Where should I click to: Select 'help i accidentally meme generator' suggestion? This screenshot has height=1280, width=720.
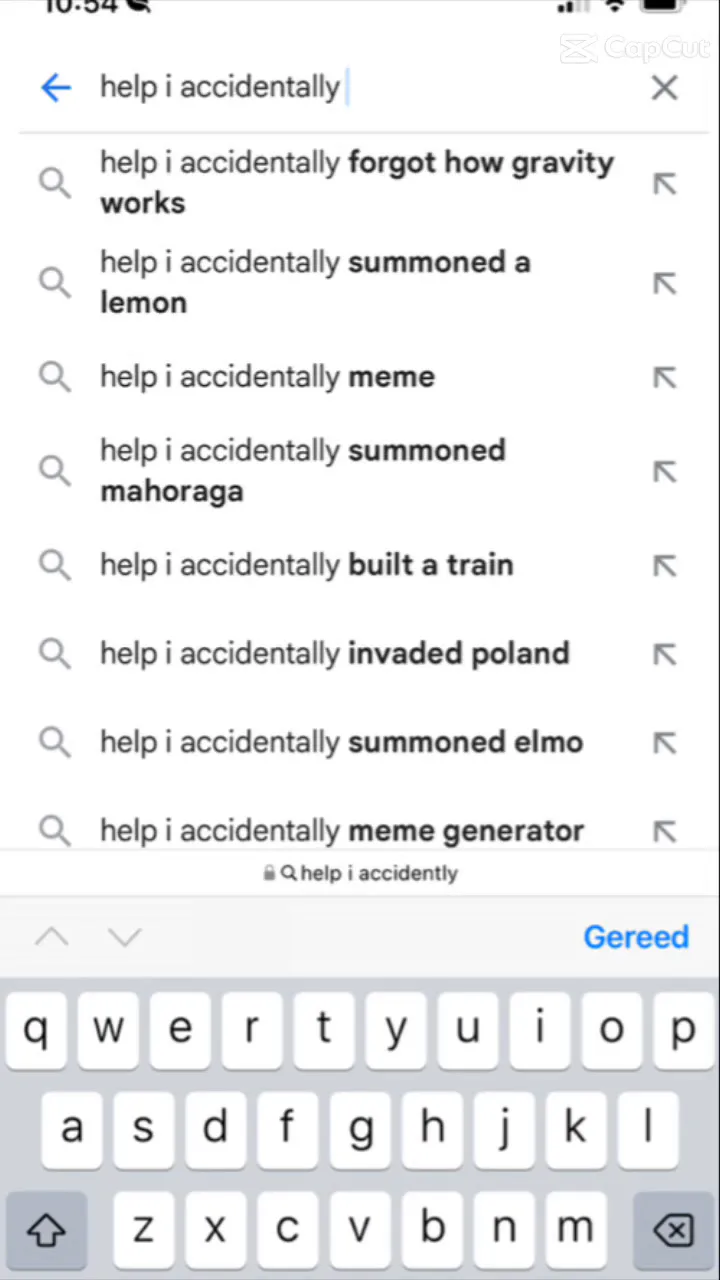tap(341, 830)
